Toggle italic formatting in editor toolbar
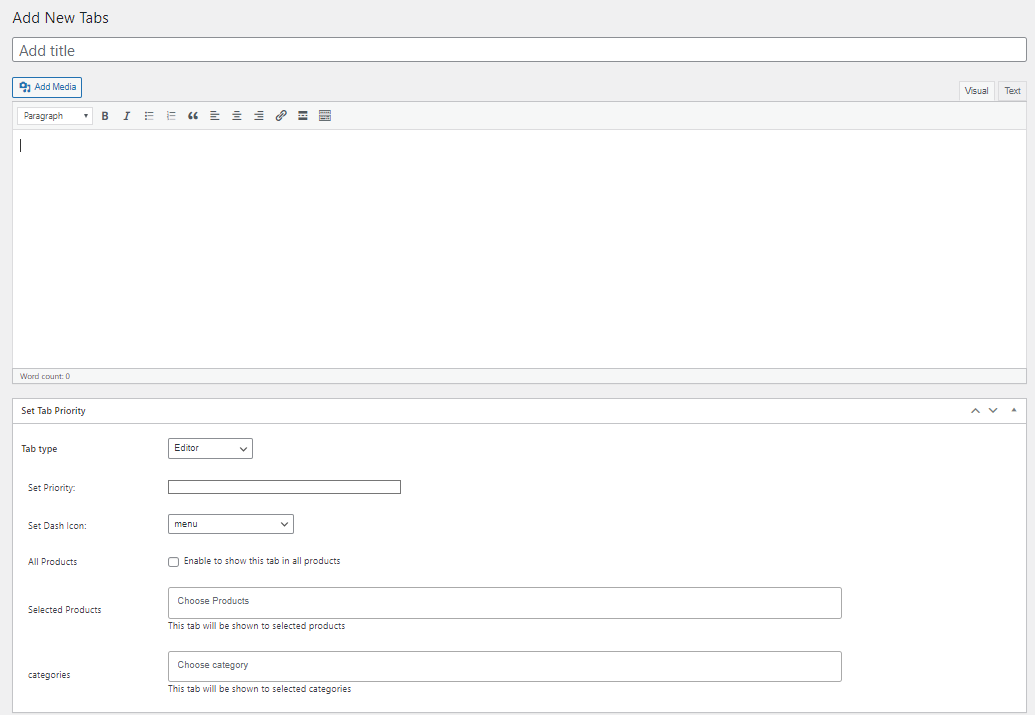 point(127,116)
